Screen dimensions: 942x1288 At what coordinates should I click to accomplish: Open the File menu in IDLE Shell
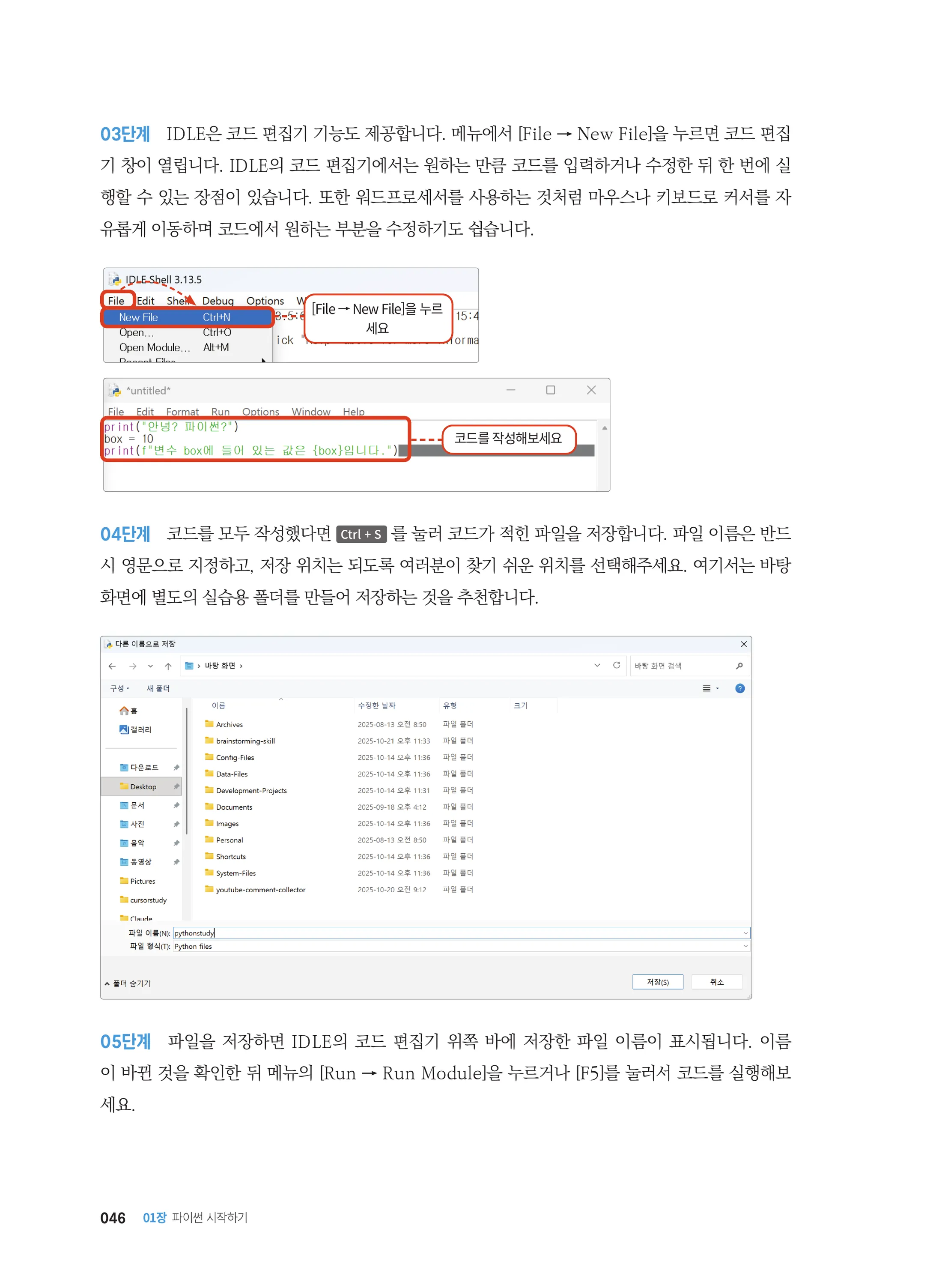tap(116, 301)
